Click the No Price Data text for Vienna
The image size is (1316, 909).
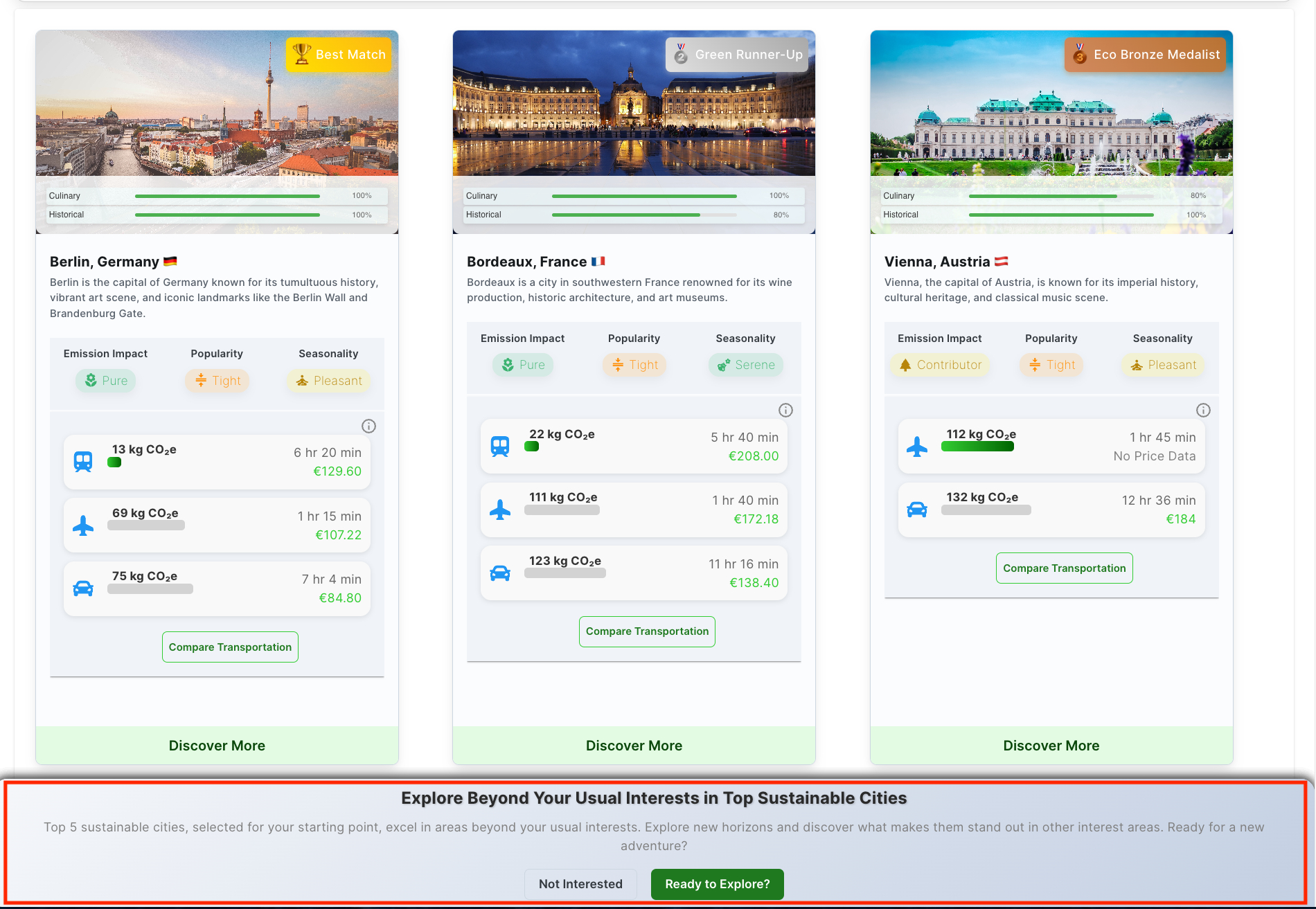(1155, 456)
